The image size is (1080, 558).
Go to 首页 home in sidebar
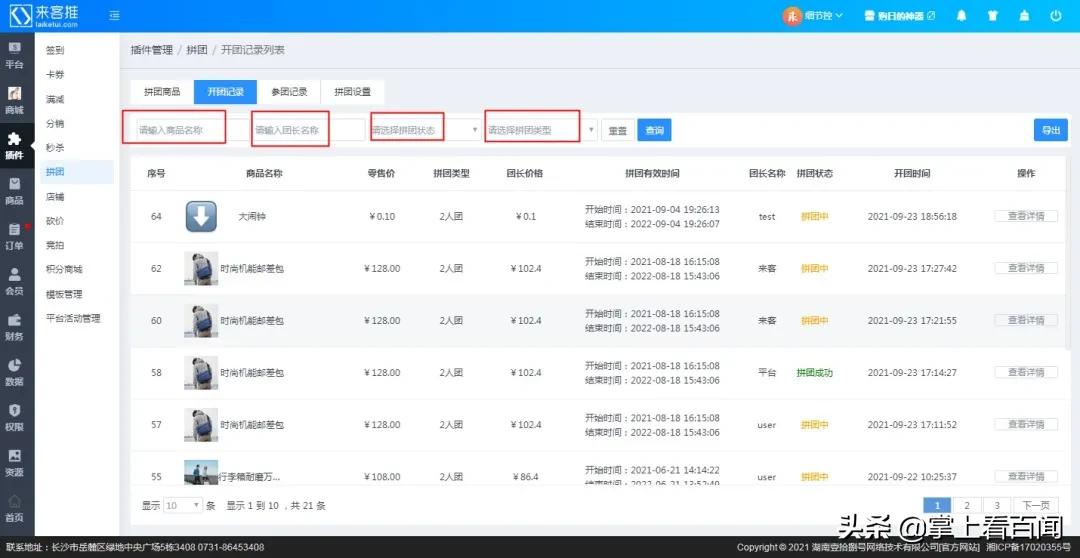[14, 508]
